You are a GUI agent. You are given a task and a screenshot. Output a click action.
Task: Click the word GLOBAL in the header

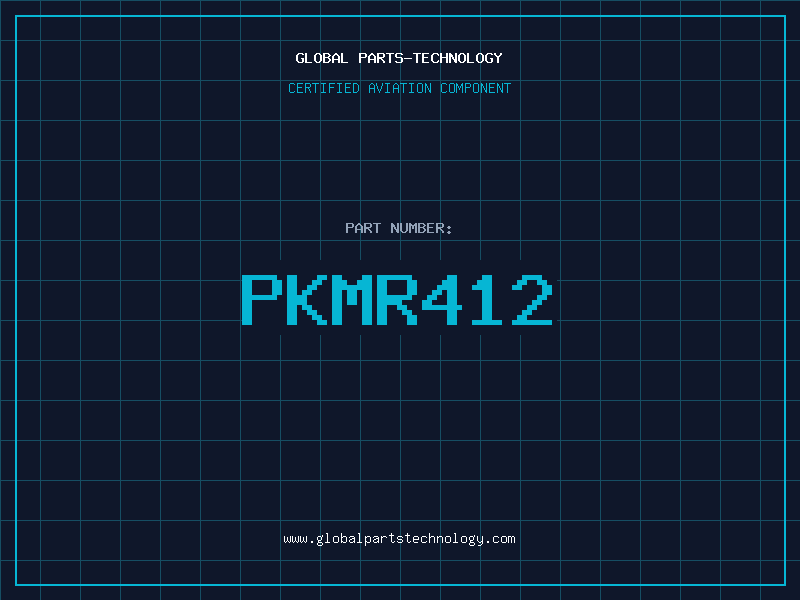tap(321, 58)
